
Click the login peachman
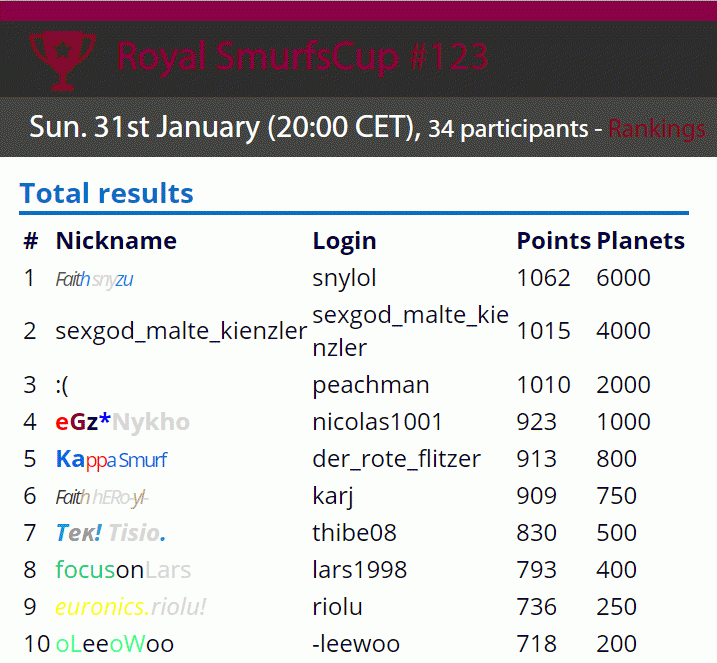coord(371,385)
